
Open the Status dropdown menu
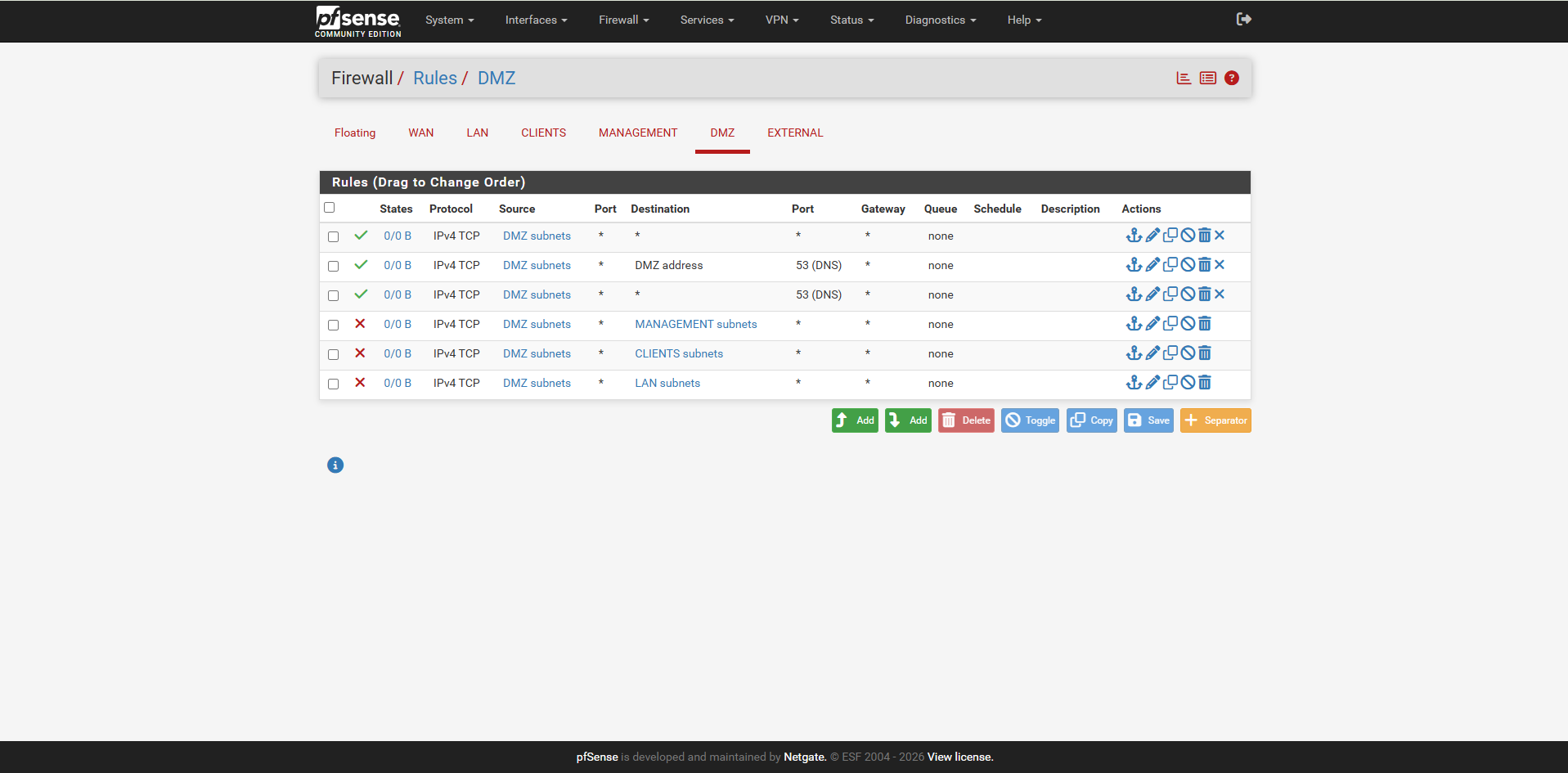(x=851, y=20)
